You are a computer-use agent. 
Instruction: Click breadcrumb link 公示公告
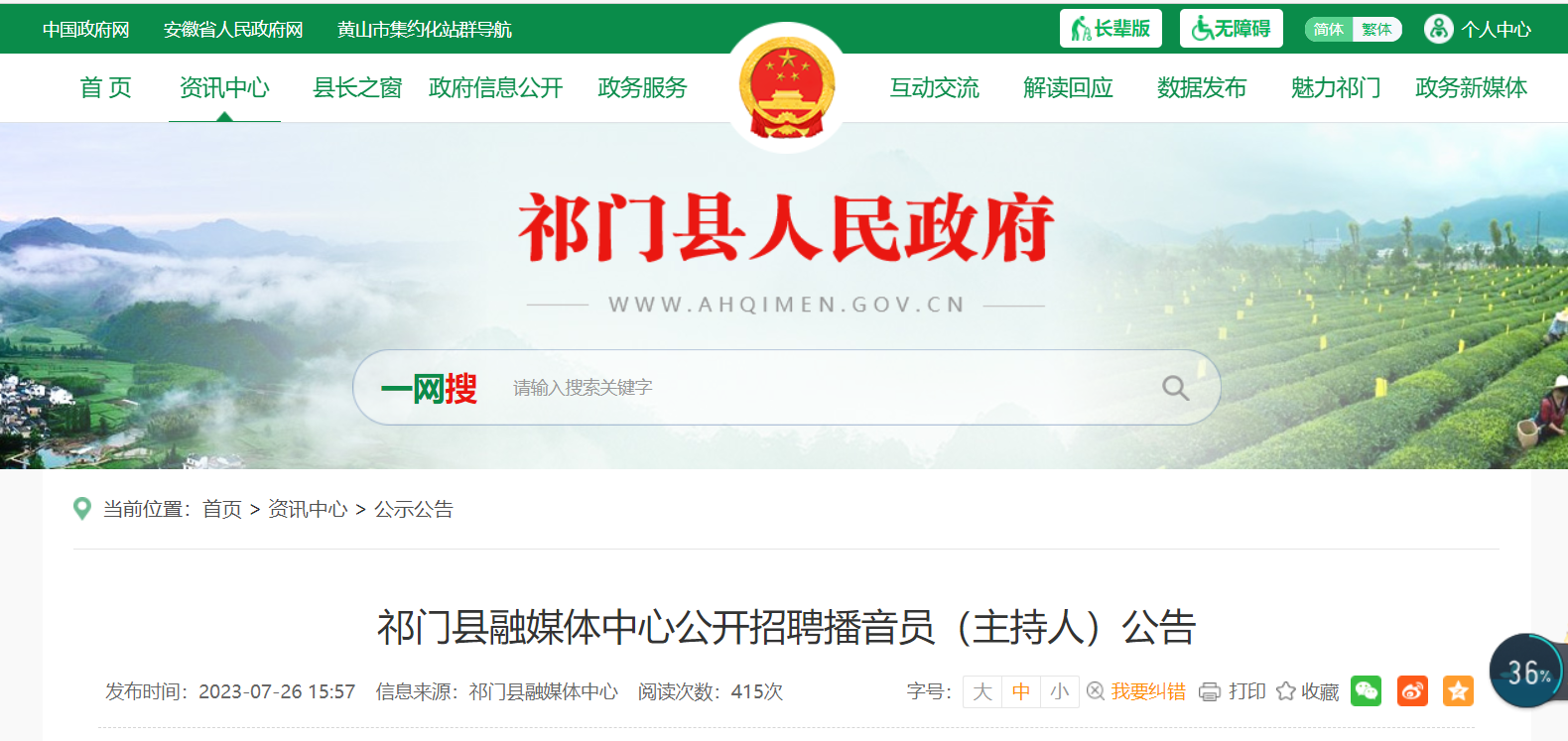click(414, 509)
